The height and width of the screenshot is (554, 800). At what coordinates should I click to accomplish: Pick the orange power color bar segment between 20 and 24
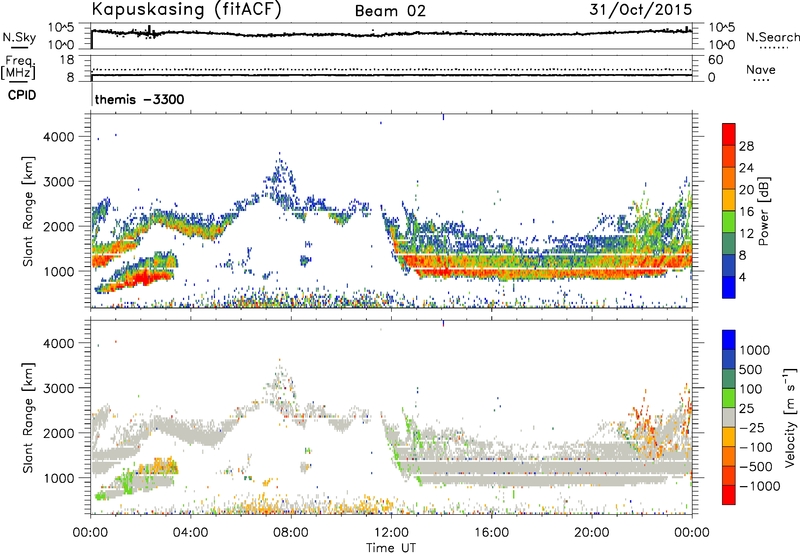click(729, 178)
